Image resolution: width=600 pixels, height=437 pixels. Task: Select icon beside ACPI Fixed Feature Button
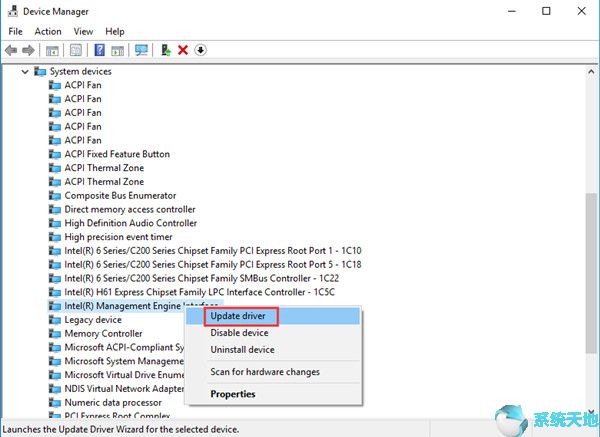click(x=55, y=154)
